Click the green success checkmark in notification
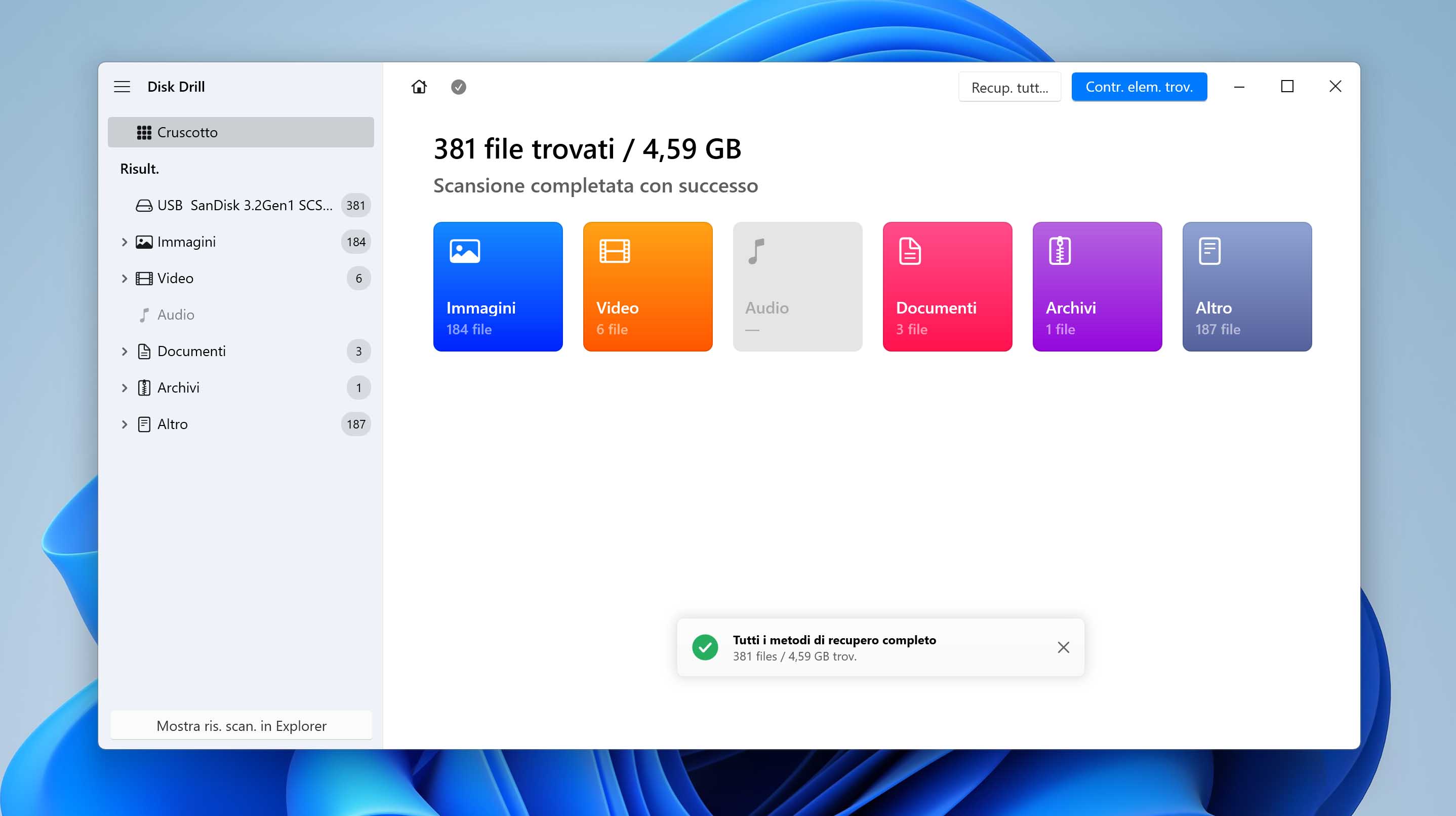Viewport: 1456px width, 816px height. [705, 647]
